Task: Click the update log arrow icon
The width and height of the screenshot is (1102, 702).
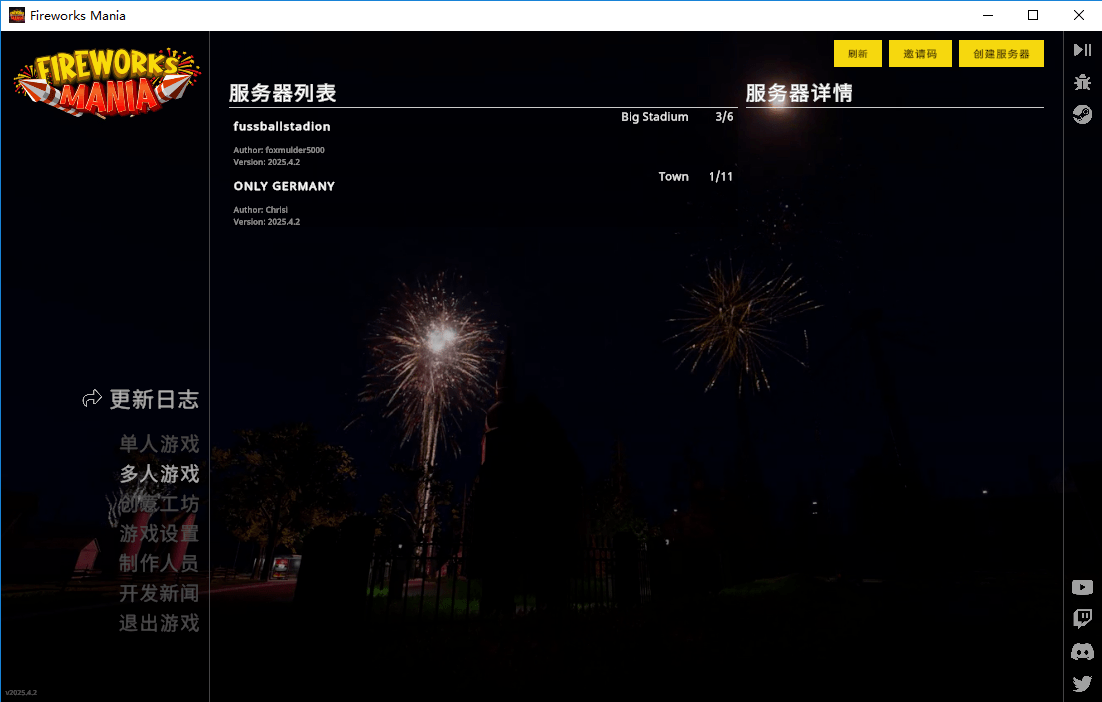Action: coord(92,397)
